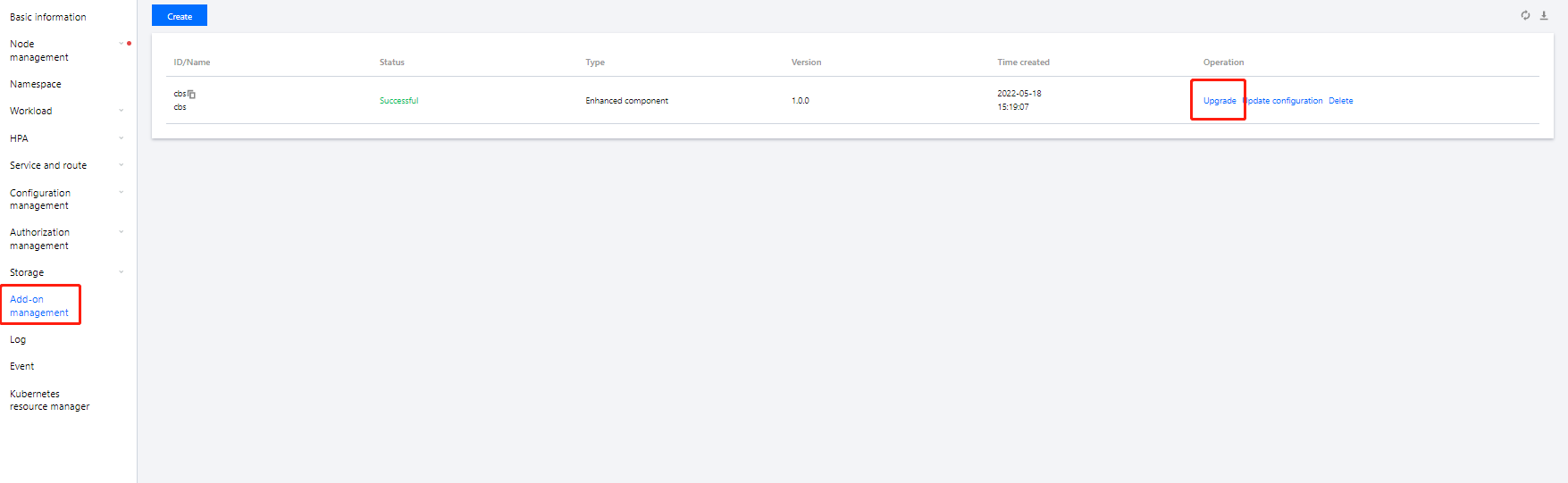
Task: Expand the Workload chevron
Action: tap(122, 111)
